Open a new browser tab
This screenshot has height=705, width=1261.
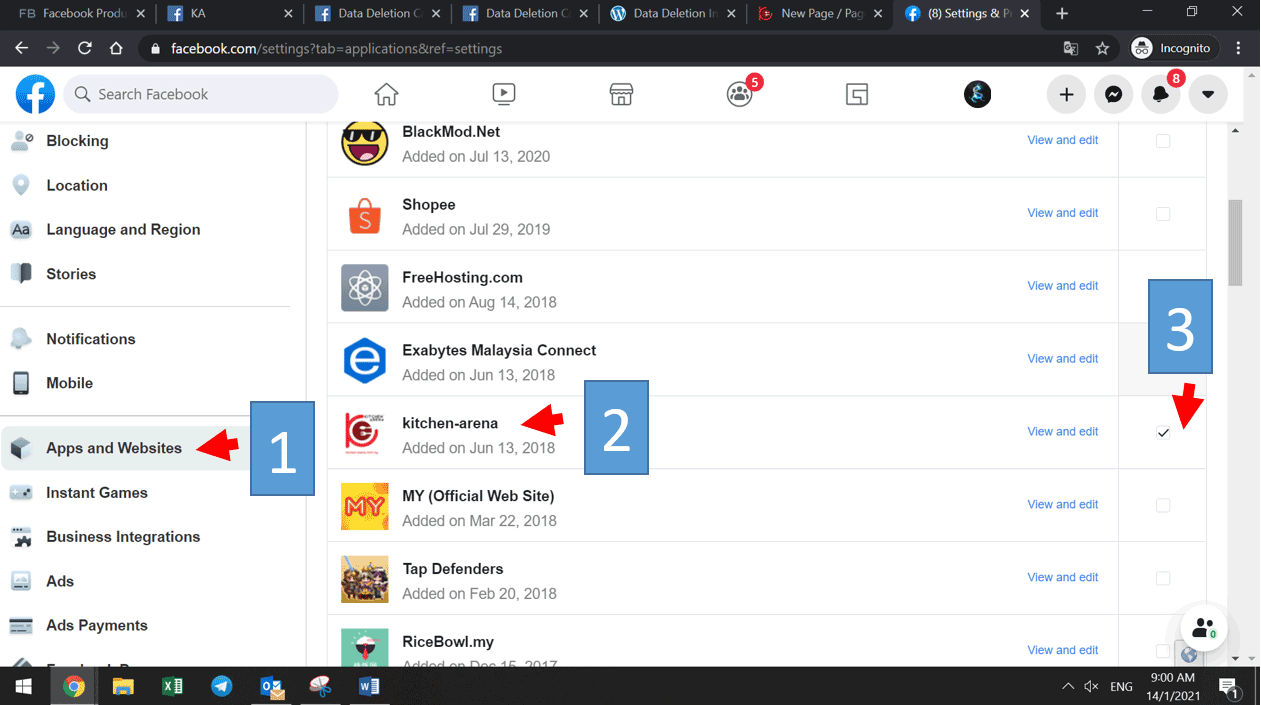coord(1062,14)
